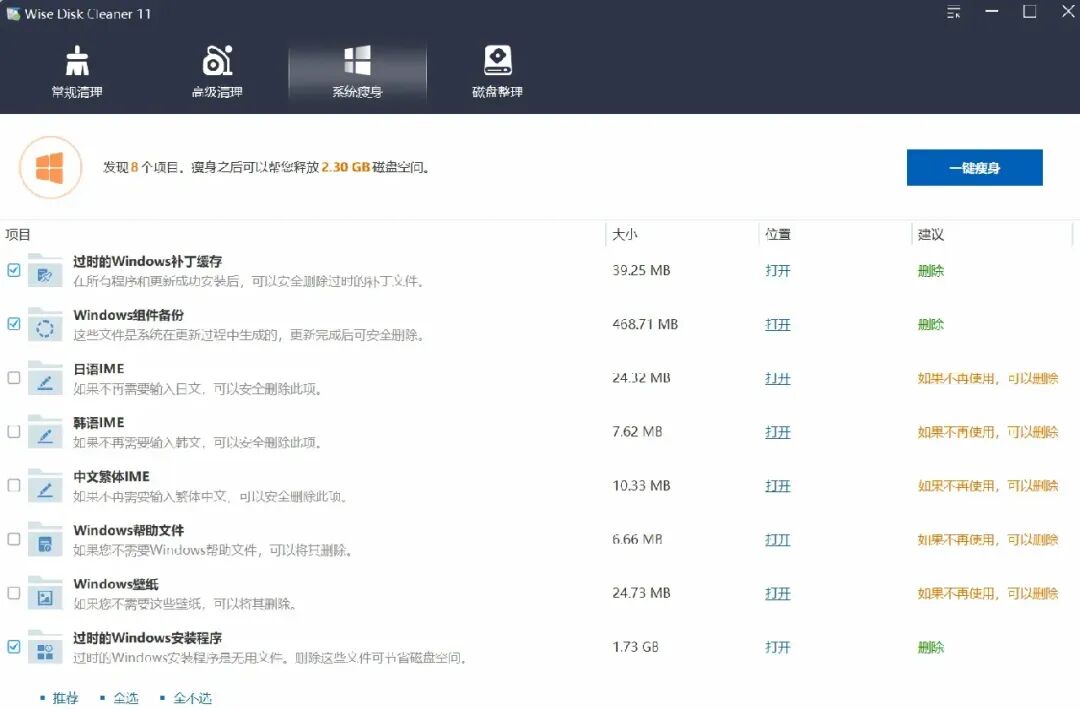Open location of 过时的Windows补丁缓存 via 打开
Image resolution: width=1080 pixels, height=710 pixels.
(x=778, y=271)
